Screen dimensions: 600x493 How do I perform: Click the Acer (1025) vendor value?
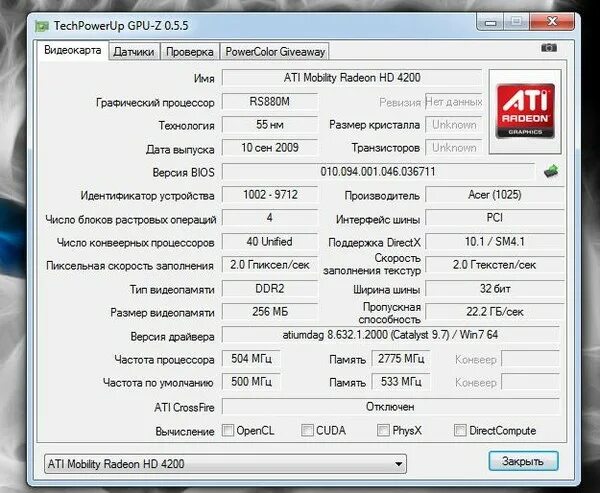pos(495,195)
